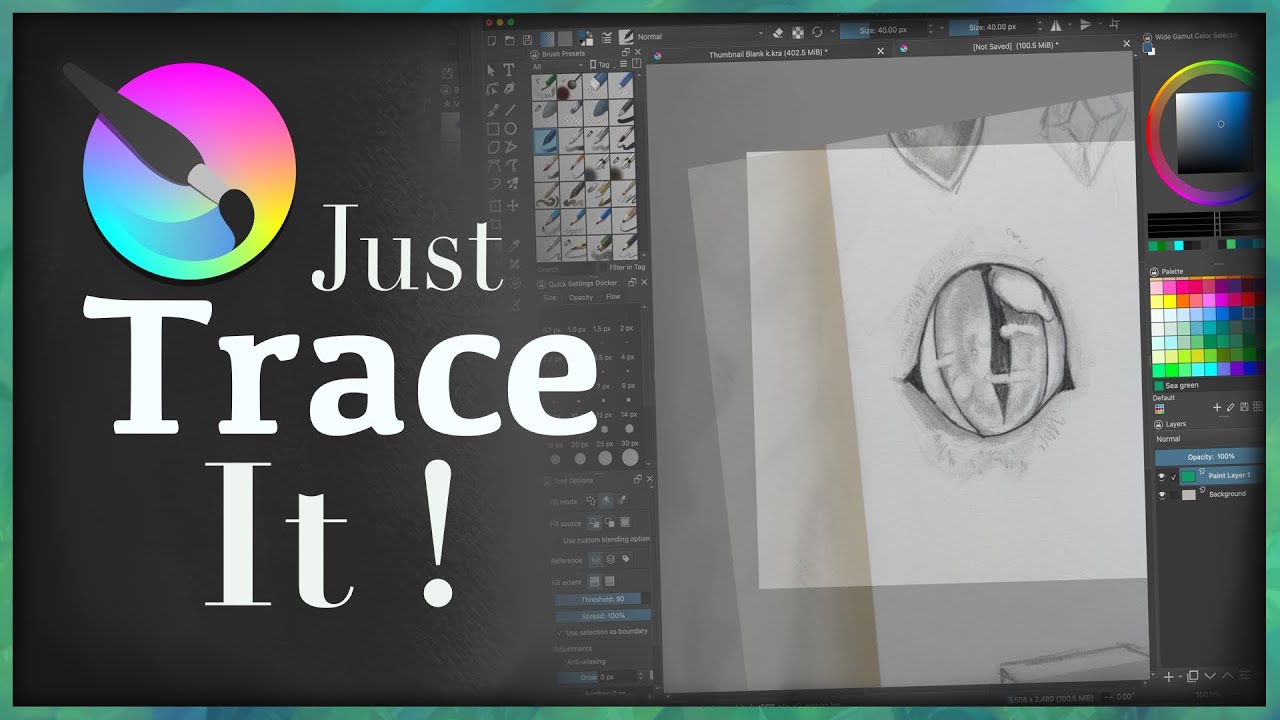The width and height of the screenshot is (1280, 720).
Task: Open the Tag dropdown in Brush Presets
Action: coord(601,65)
